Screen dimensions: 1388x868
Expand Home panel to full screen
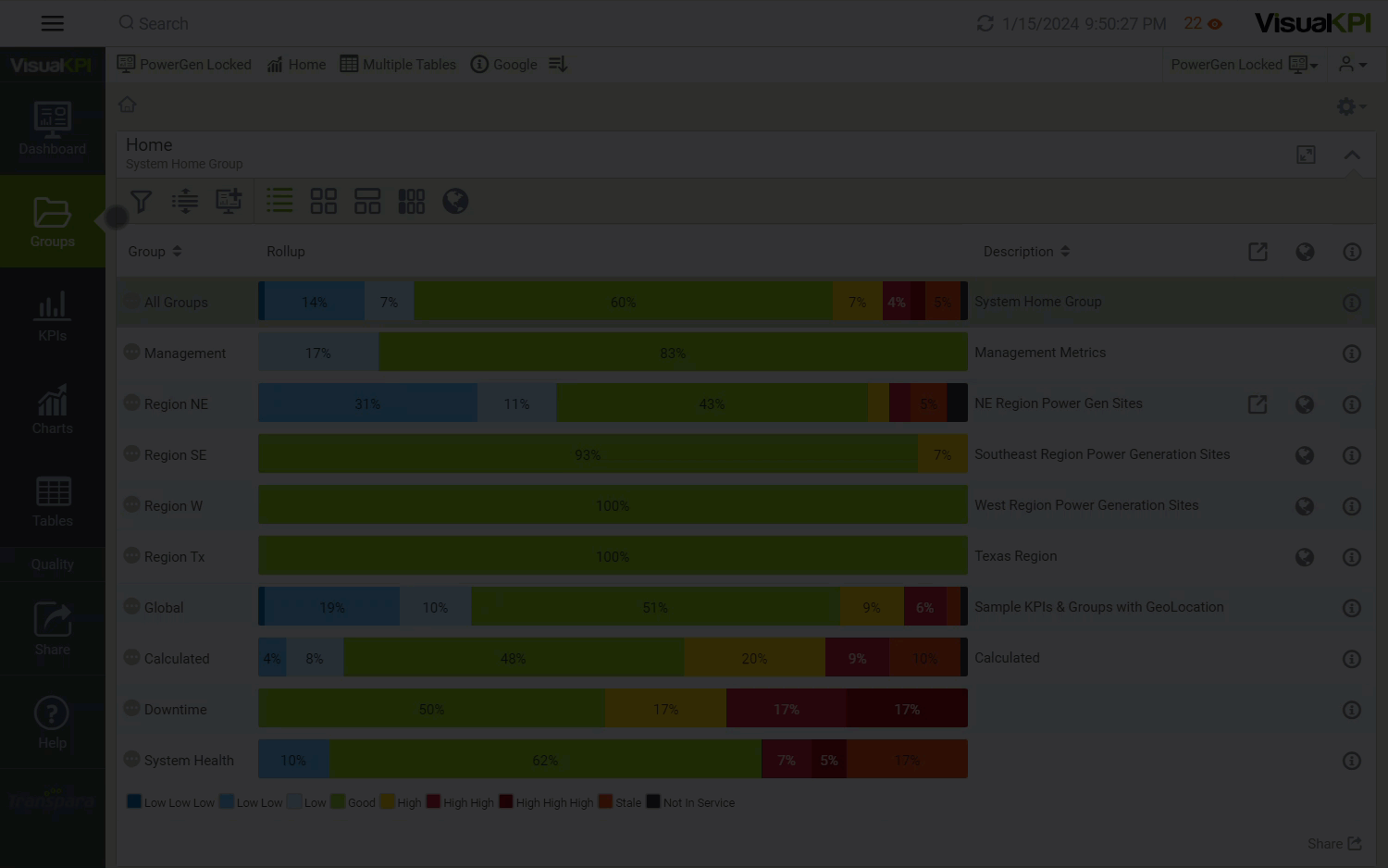1306,155
